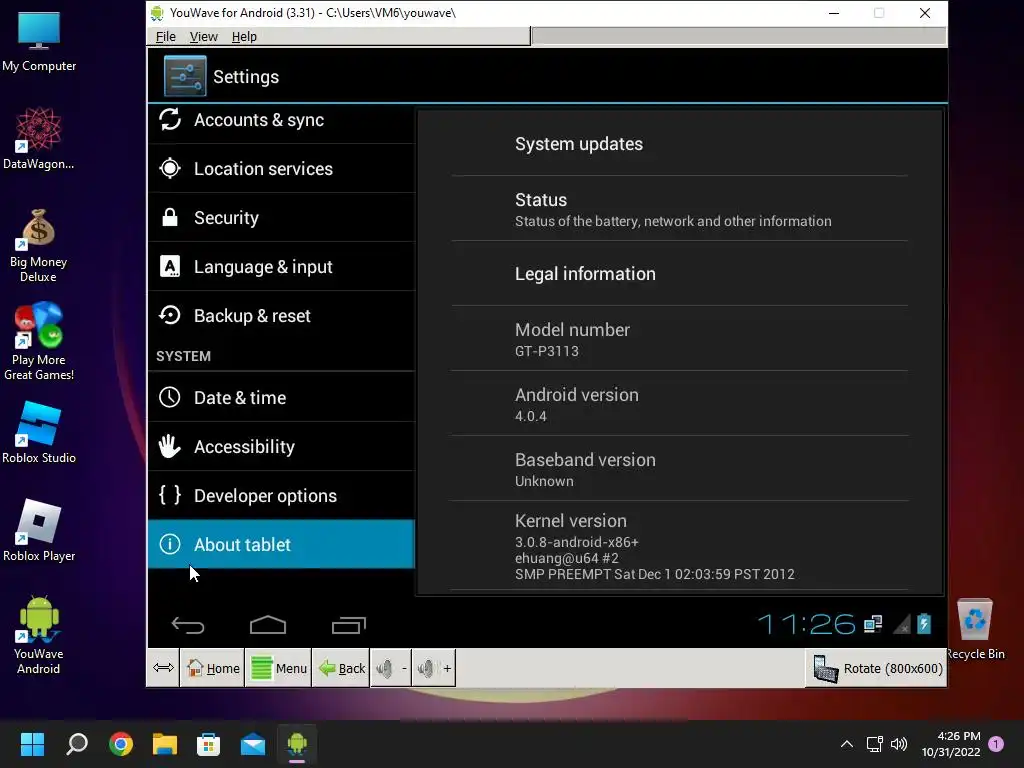Image resolution: width=1024 pixels, height=768 pixels.
Task: Click Android network status icon
Action: (873, 624)
